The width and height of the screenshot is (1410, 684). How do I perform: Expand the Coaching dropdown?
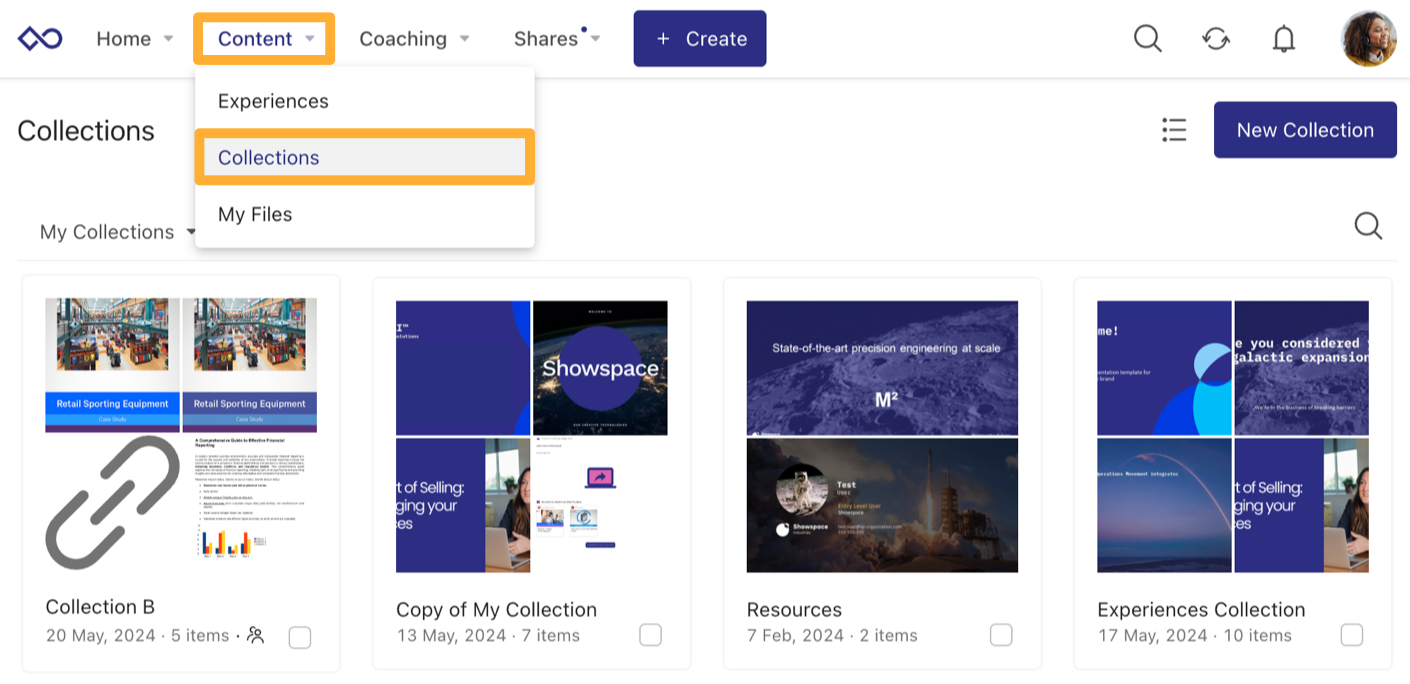tap(414, 39)
